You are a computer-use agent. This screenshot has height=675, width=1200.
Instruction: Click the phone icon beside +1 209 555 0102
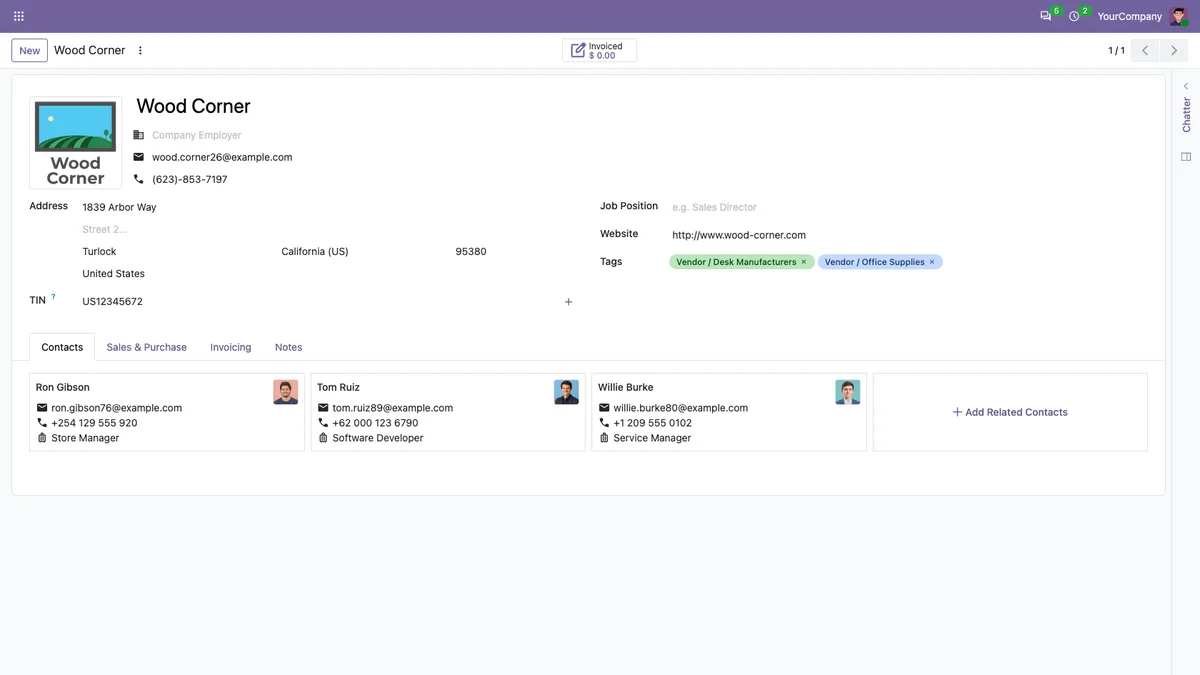(x=604, y=423)
